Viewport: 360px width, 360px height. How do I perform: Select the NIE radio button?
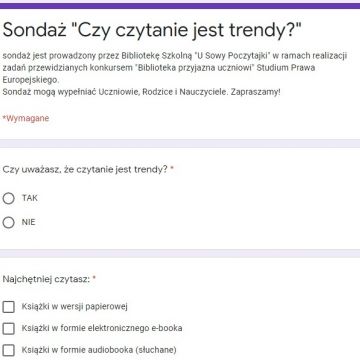[x=8, y=223]
